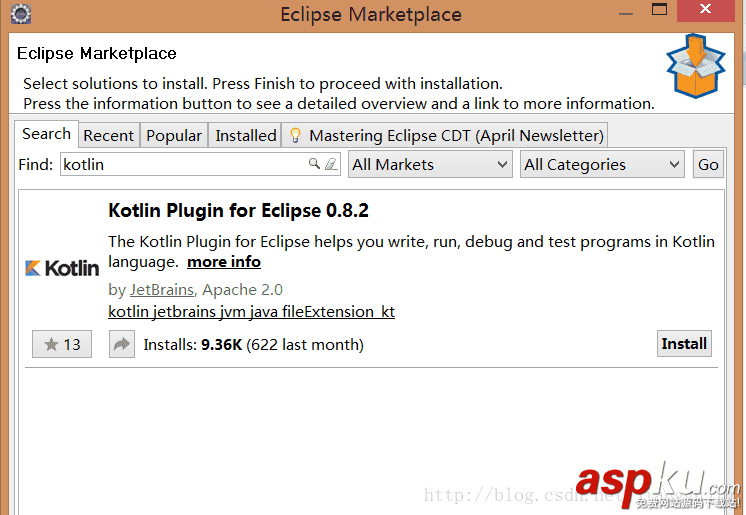Click the jetbrains tag link
Screen dimensions: 746x515
(x=185, y=312)
